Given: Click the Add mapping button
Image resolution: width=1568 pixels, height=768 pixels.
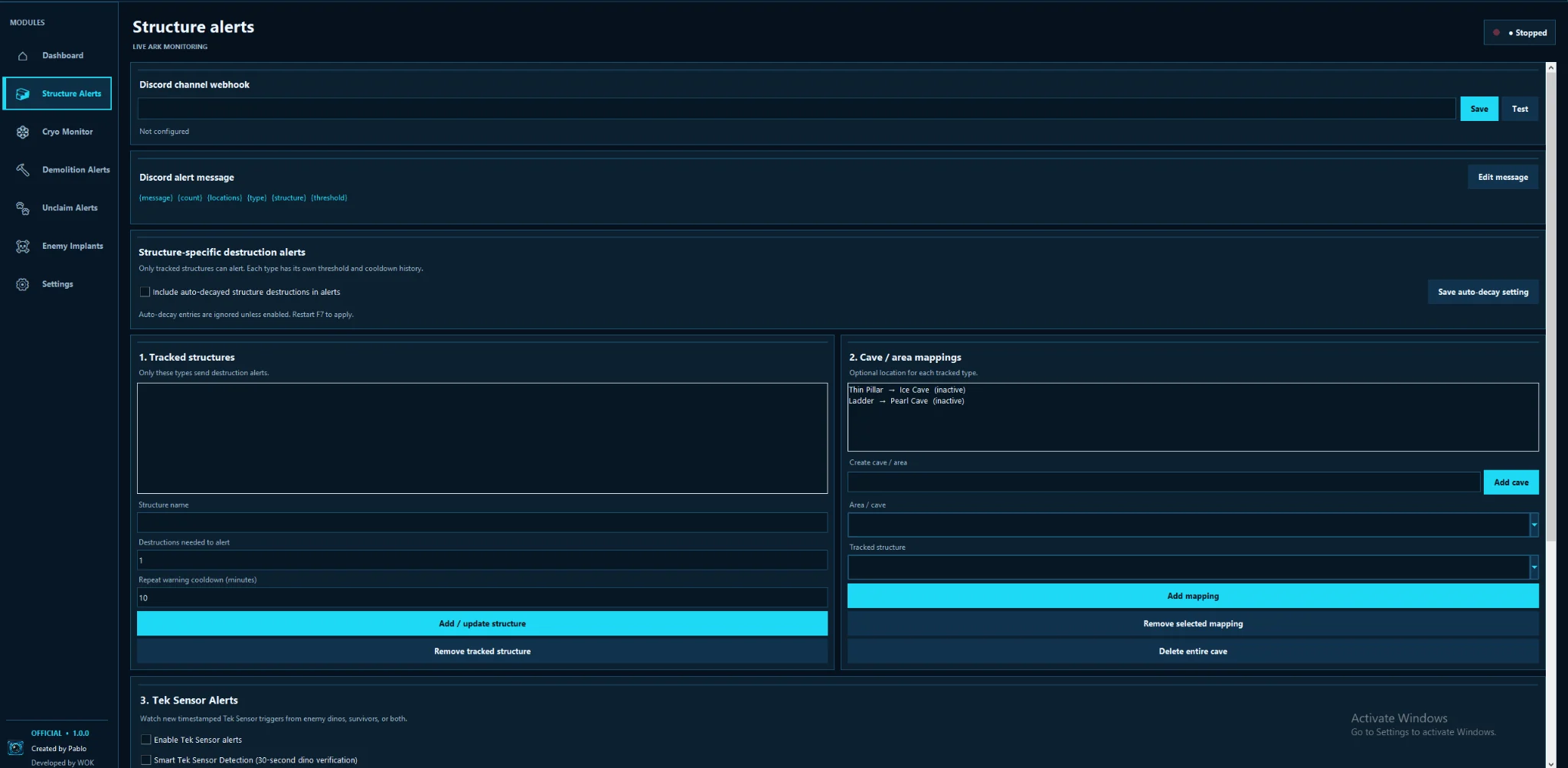Looking at the screenshot, I should tap(1193, 596).
